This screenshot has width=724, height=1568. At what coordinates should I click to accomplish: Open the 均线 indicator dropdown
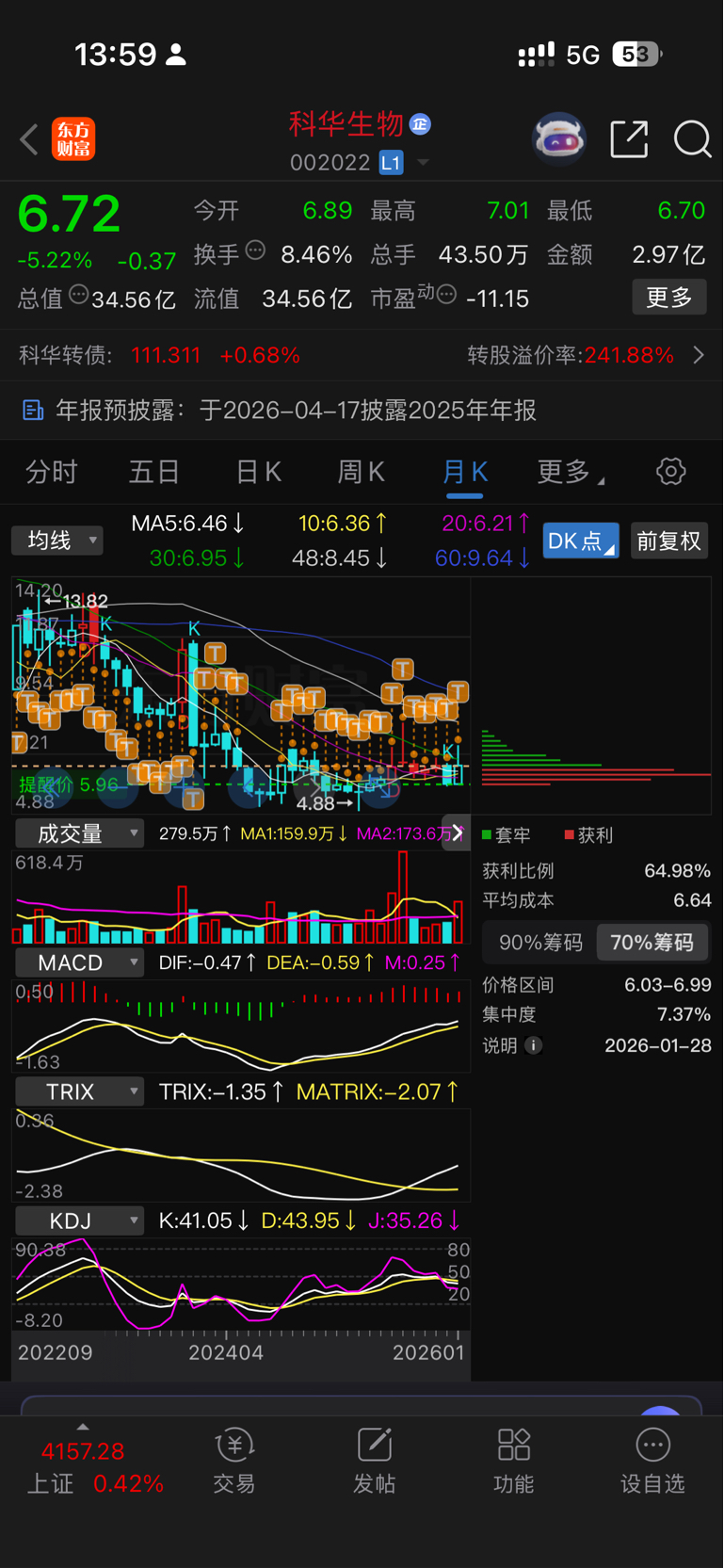tap(57, 540)
